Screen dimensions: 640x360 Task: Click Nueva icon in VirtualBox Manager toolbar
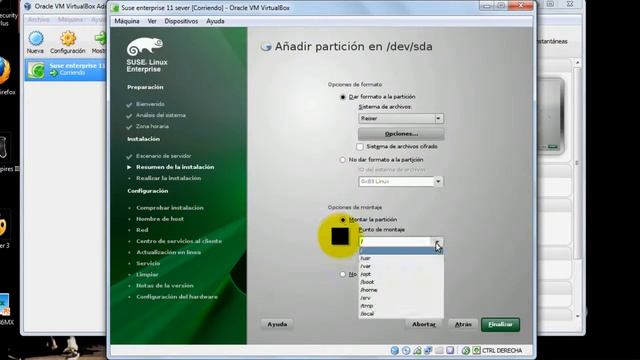click(36, 39)
